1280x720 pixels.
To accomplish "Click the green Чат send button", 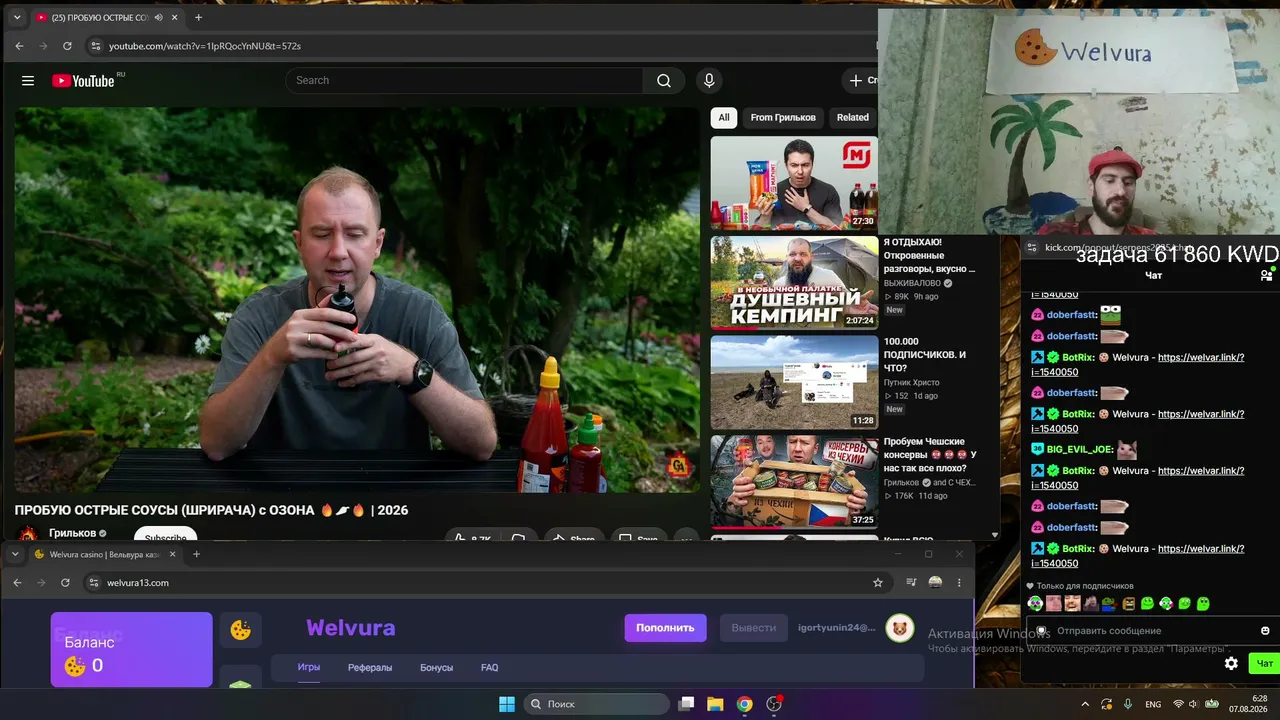I will 1265,664.
